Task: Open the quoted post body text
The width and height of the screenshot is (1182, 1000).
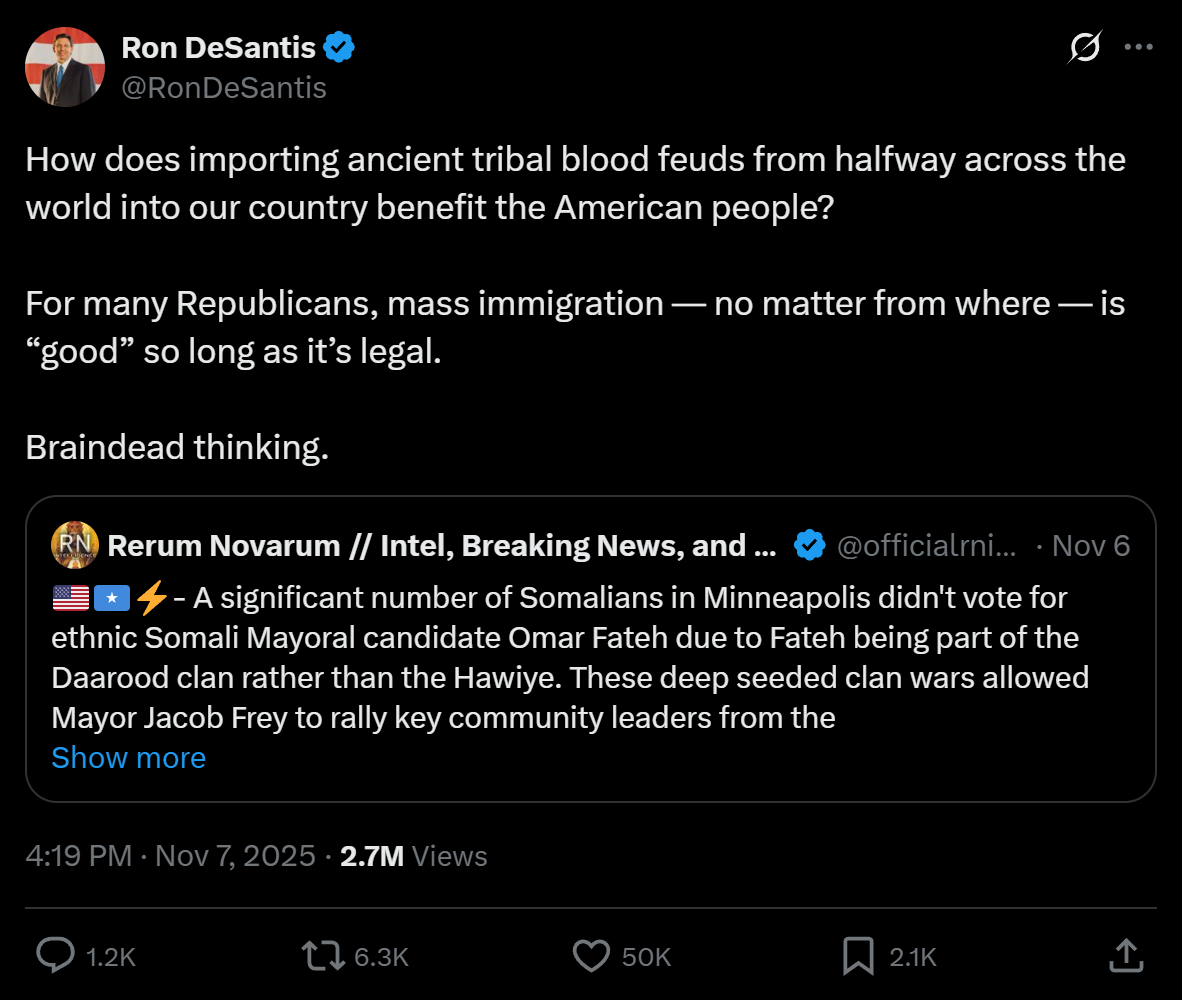Action: point(570,657)
